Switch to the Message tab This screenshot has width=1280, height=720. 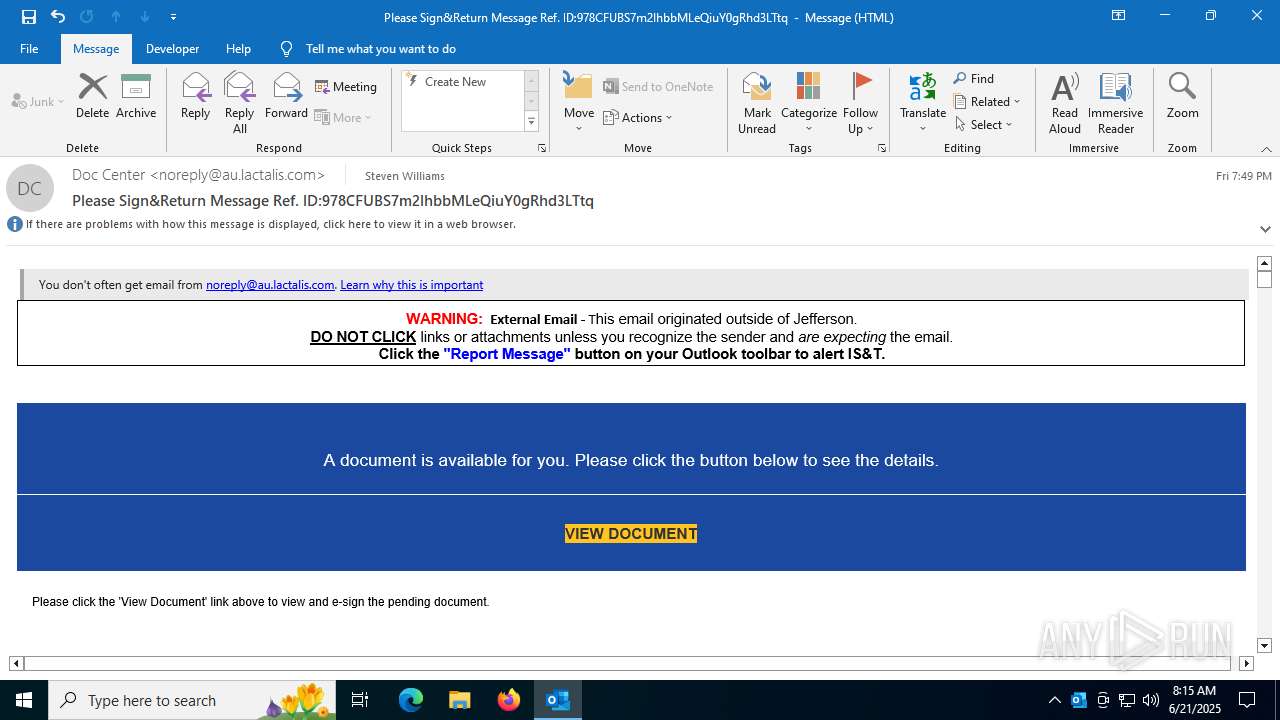96,49
